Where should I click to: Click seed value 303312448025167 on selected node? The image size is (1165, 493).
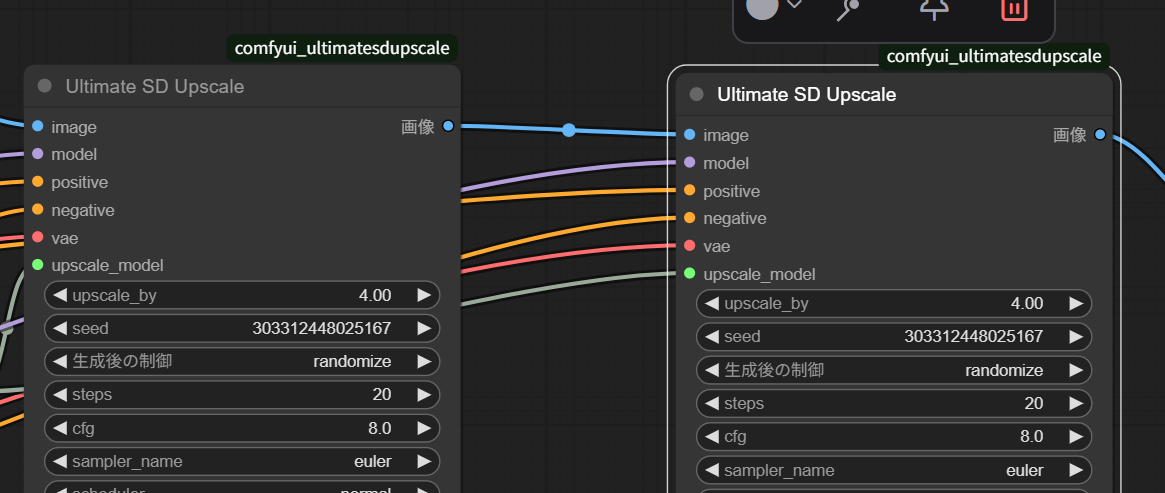973,336
